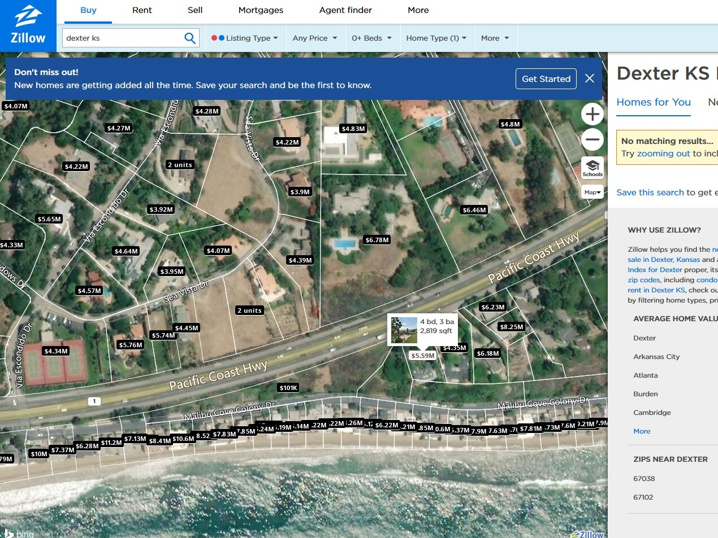718x538 pixels.
Task: Open the Map view type dropdown
Action: click(x=592, y=192)
